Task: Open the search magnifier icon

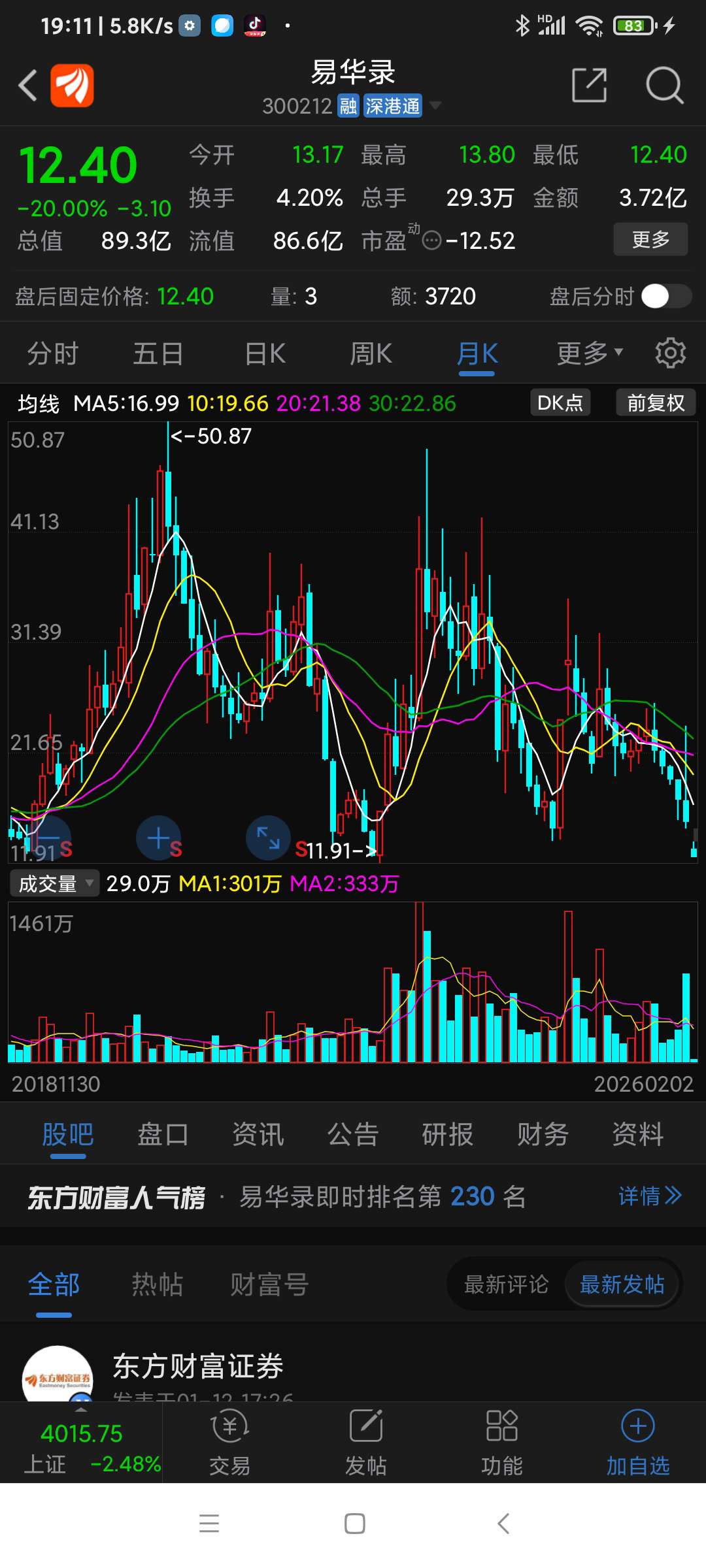Action: pos(664,85)
